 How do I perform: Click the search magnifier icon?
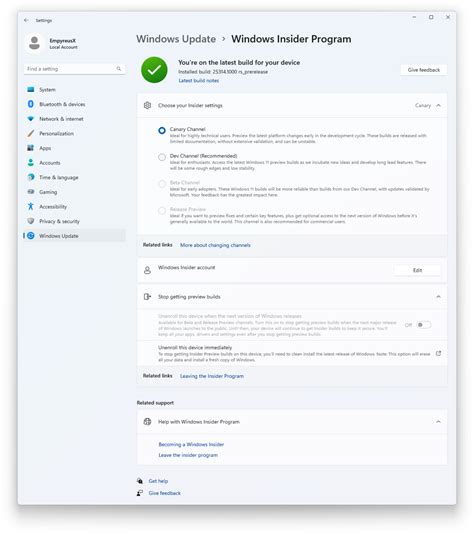[x=119, y=69]
